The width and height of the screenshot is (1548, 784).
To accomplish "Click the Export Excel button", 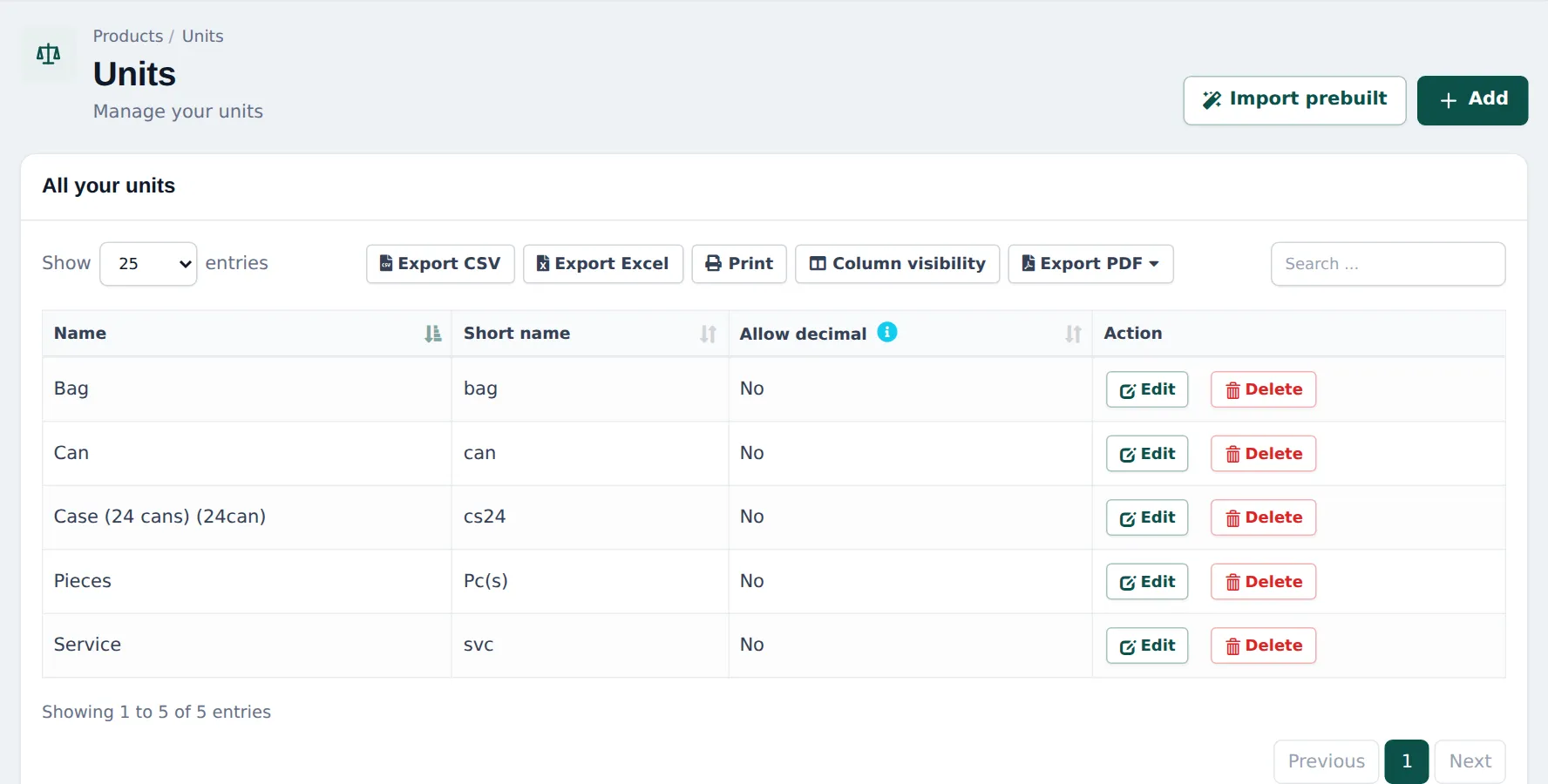I will (602, 264).
